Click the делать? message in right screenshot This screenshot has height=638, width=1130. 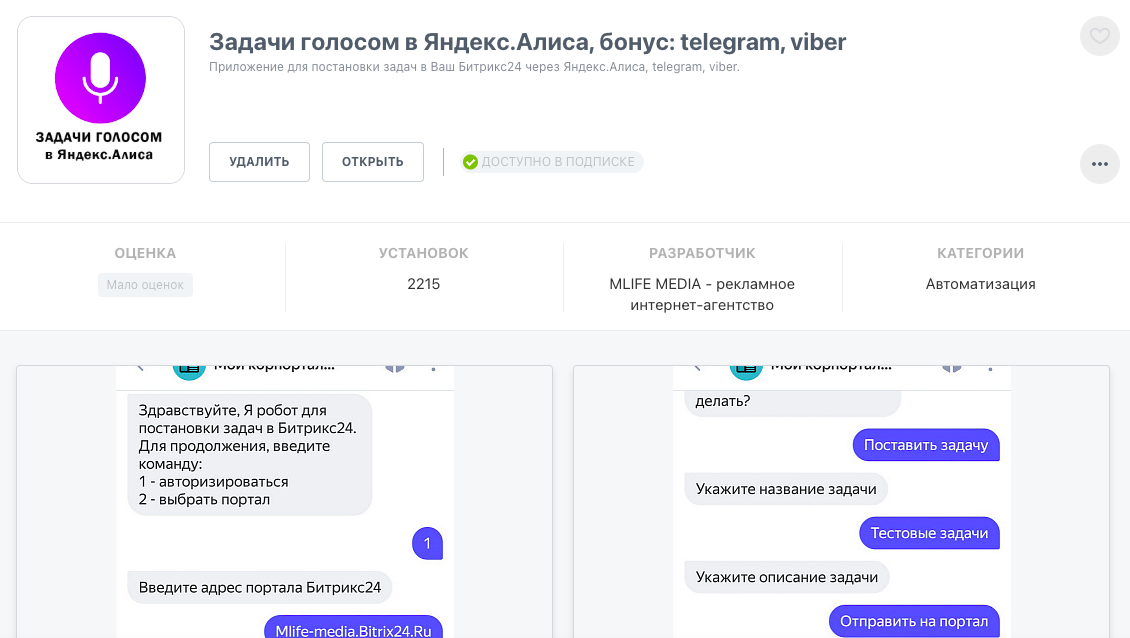point(792,402)
